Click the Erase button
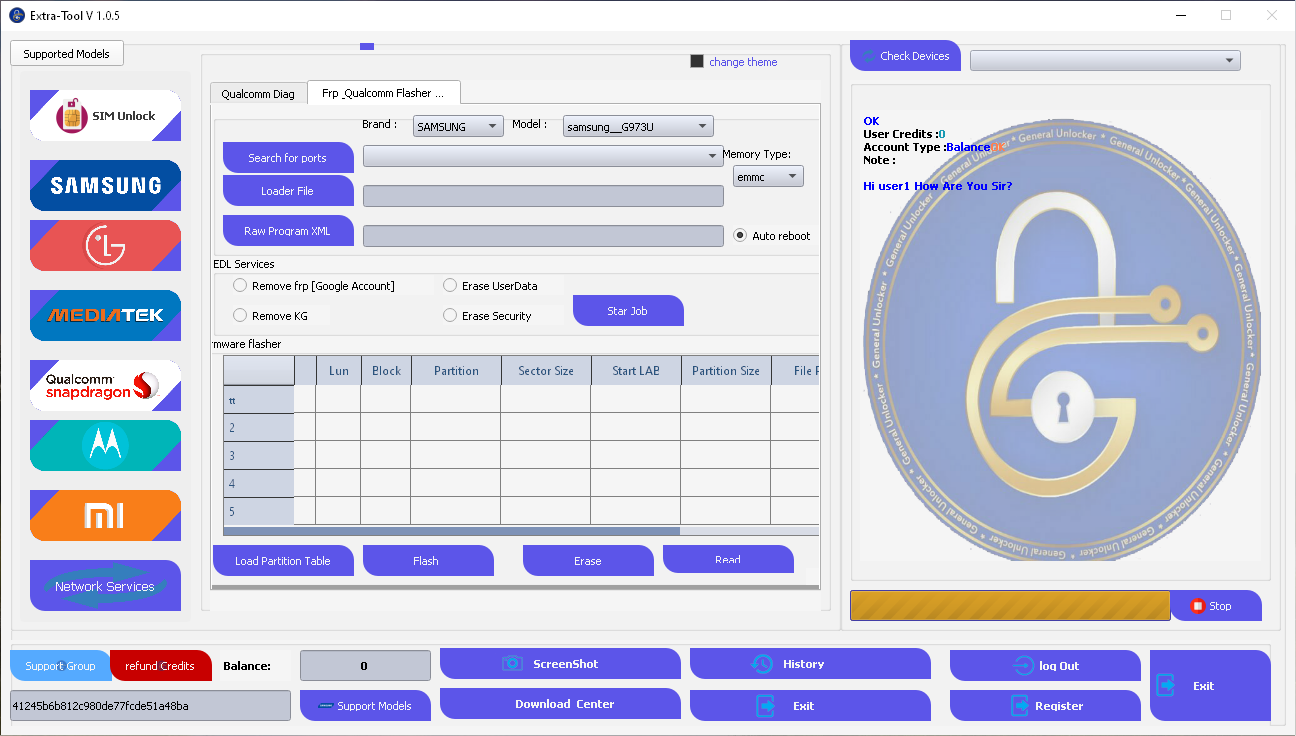This screenshot has height=736, width=1296. 588,561
